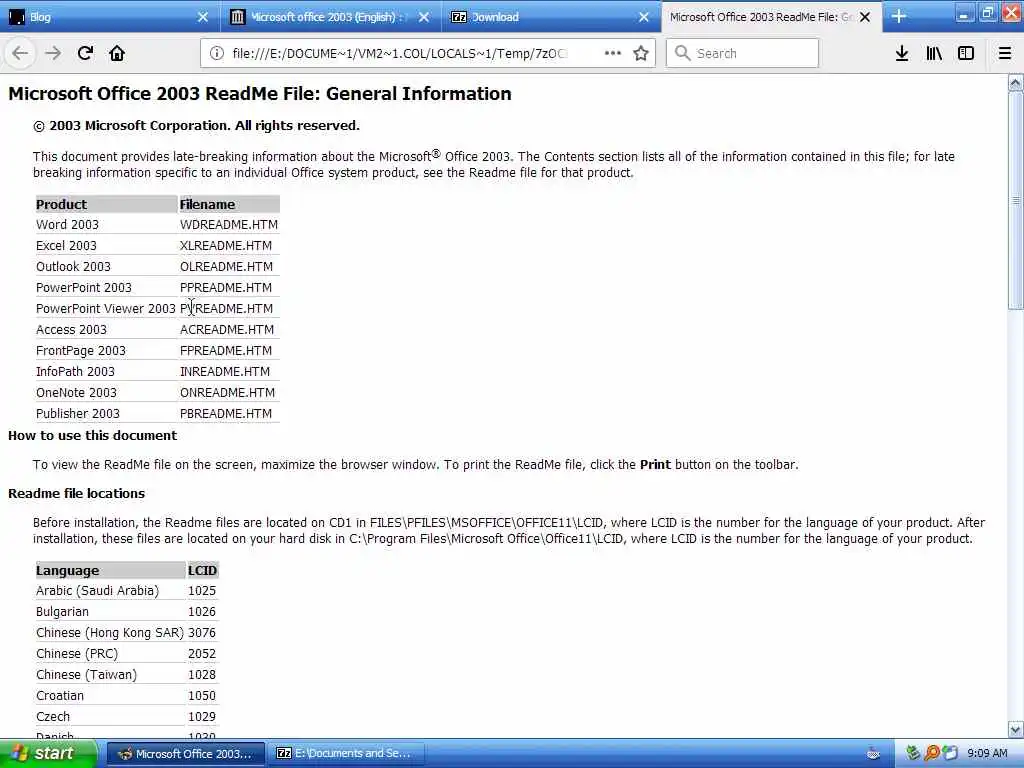
Task: Show site information for this file
Action: [217, 54]
